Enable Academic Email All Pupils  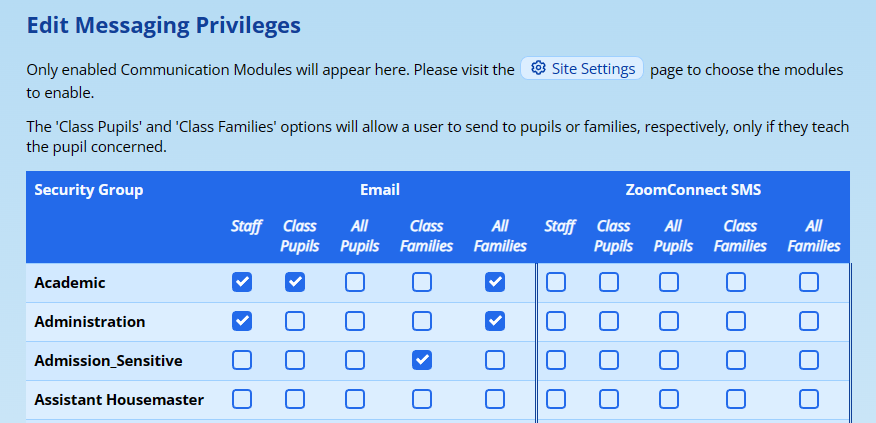355,282
